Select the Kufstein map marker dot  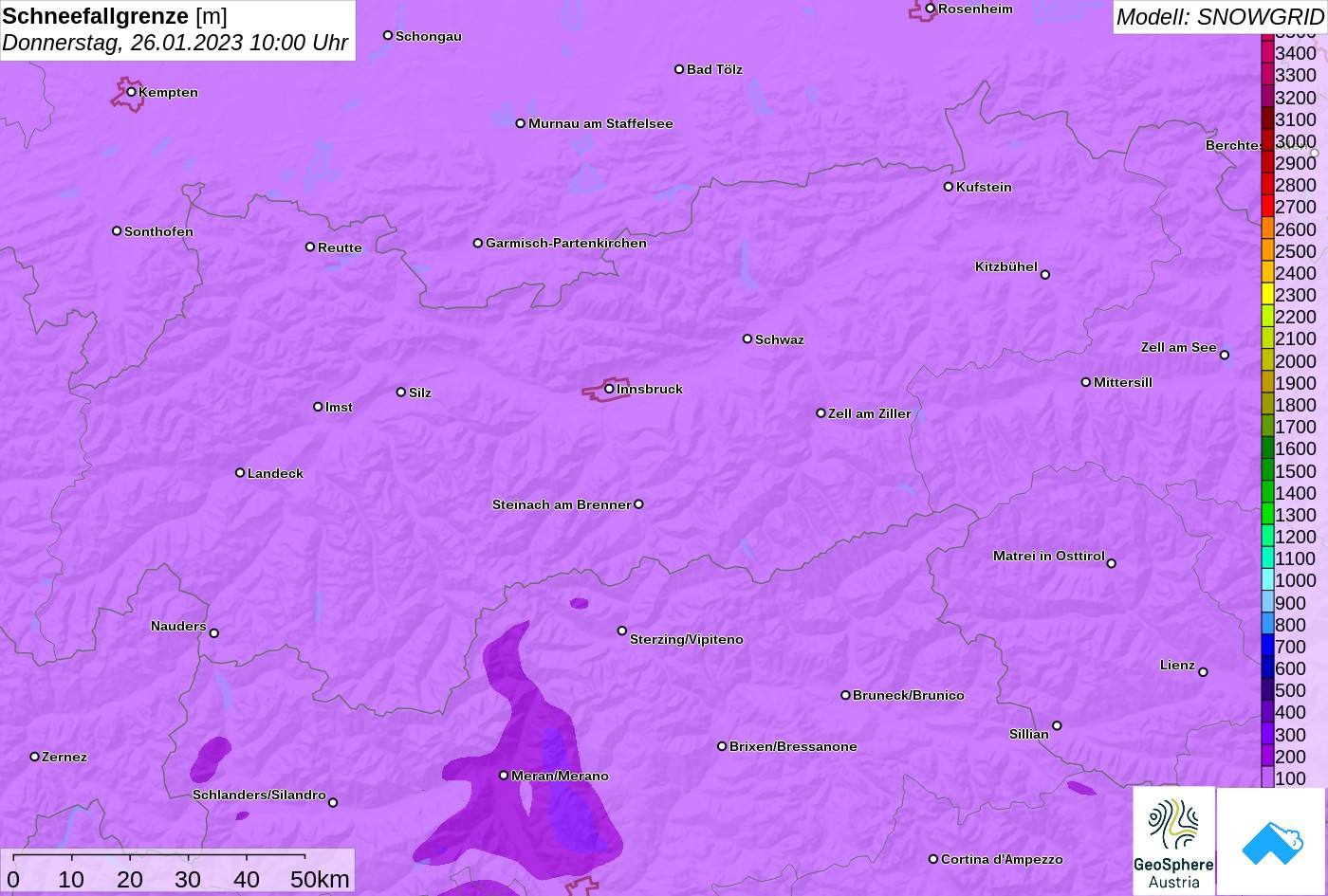949,187
